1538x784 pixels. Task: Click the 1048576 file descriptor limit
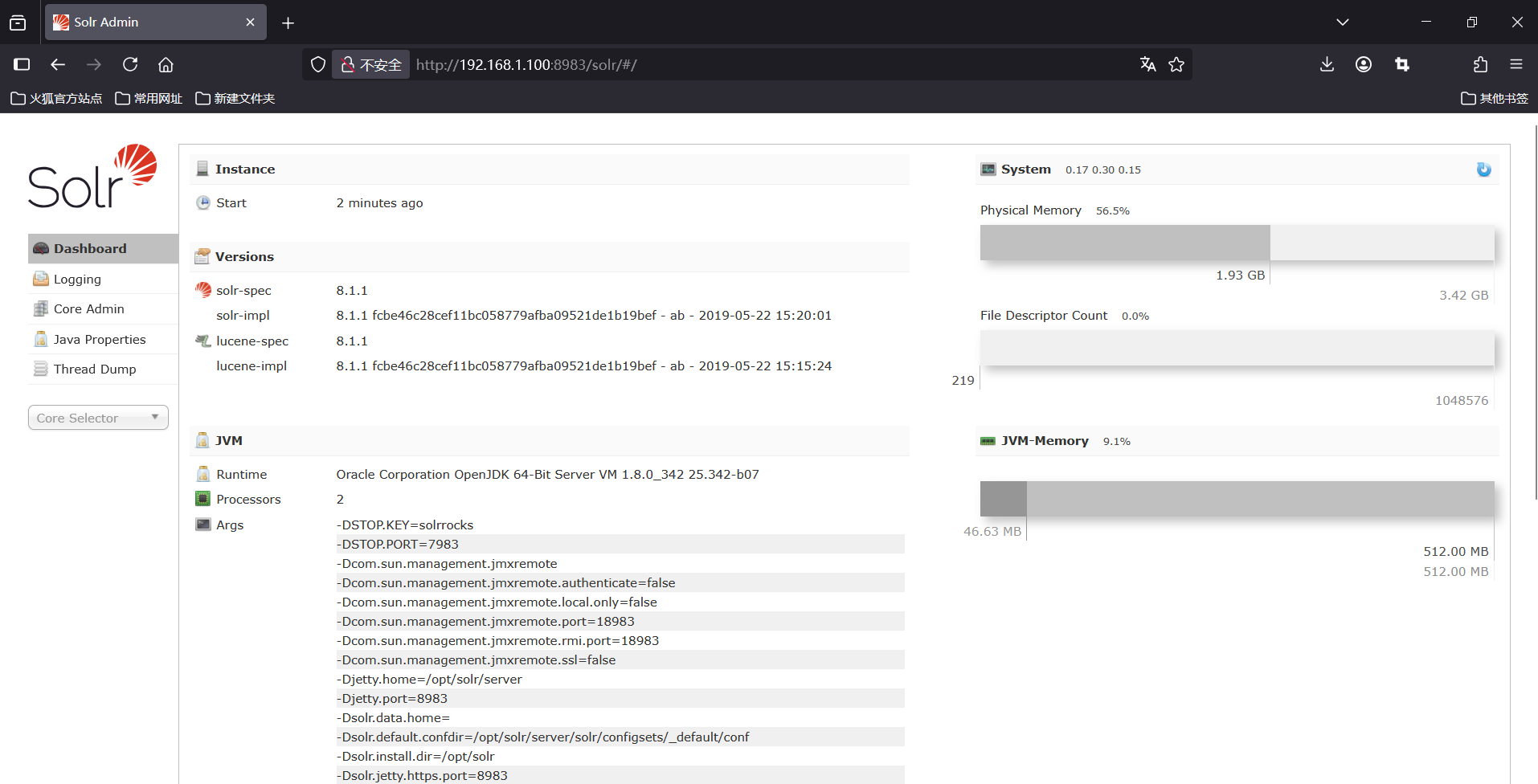click(x=1462, y=400)
